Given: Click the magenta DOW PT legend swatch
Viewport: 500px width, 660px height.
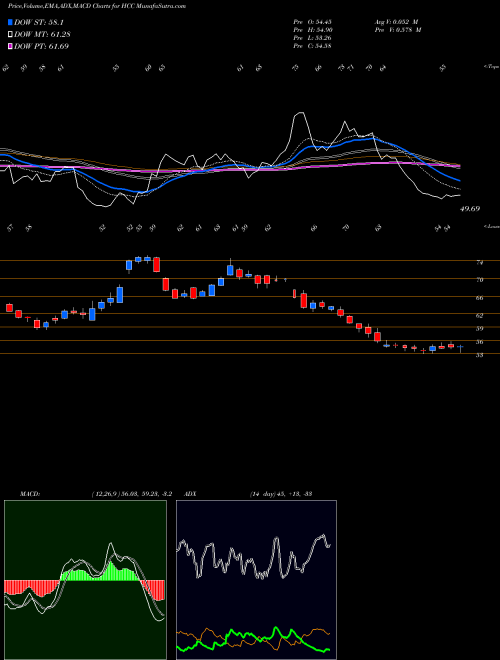Looking at the screenshot, I should [x=10, y=46].
